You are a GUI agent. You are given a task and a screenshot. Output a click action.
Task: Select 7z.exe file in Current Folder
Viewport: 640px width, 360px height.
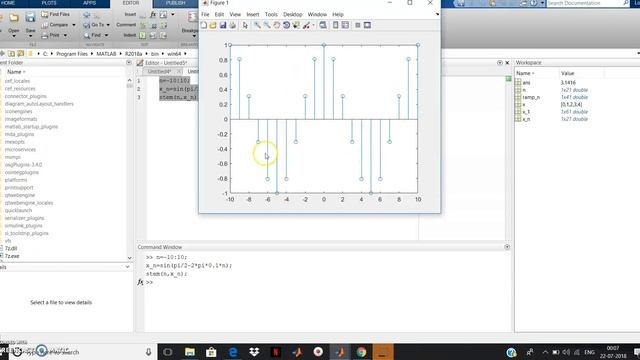(12, 256)
